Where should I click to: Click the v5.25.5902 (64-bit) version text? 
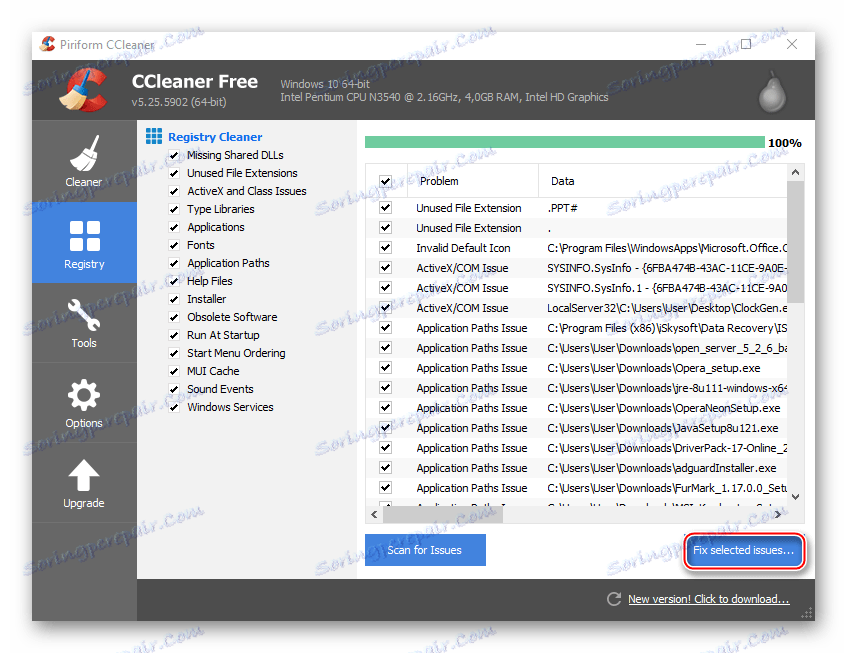click(x=179, y=102)
